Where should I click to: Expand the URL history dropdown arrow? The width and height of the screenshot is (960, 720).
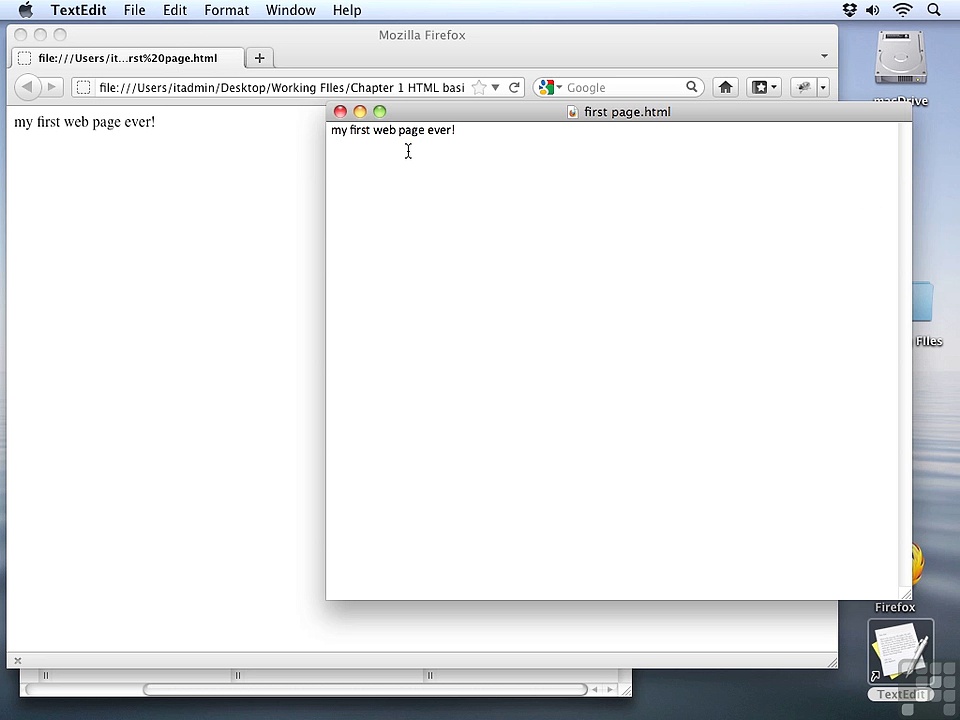tap(495, 88)
